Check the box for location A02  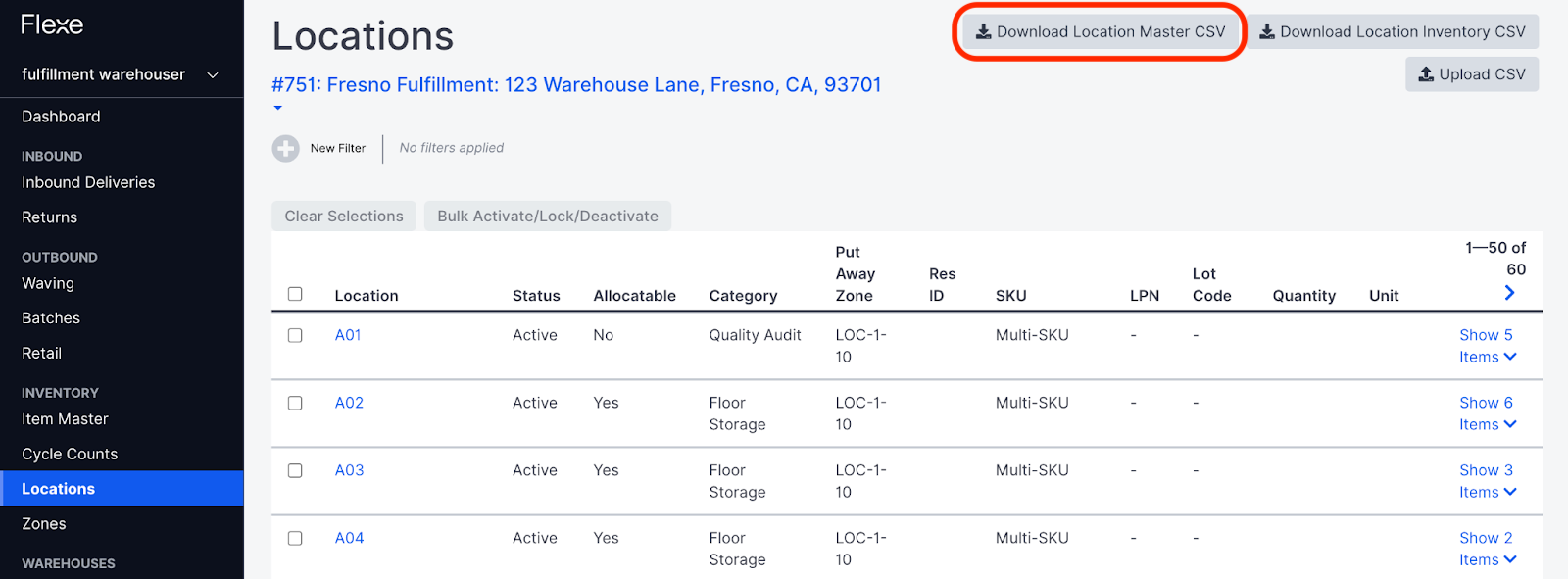tap(295, 403)
